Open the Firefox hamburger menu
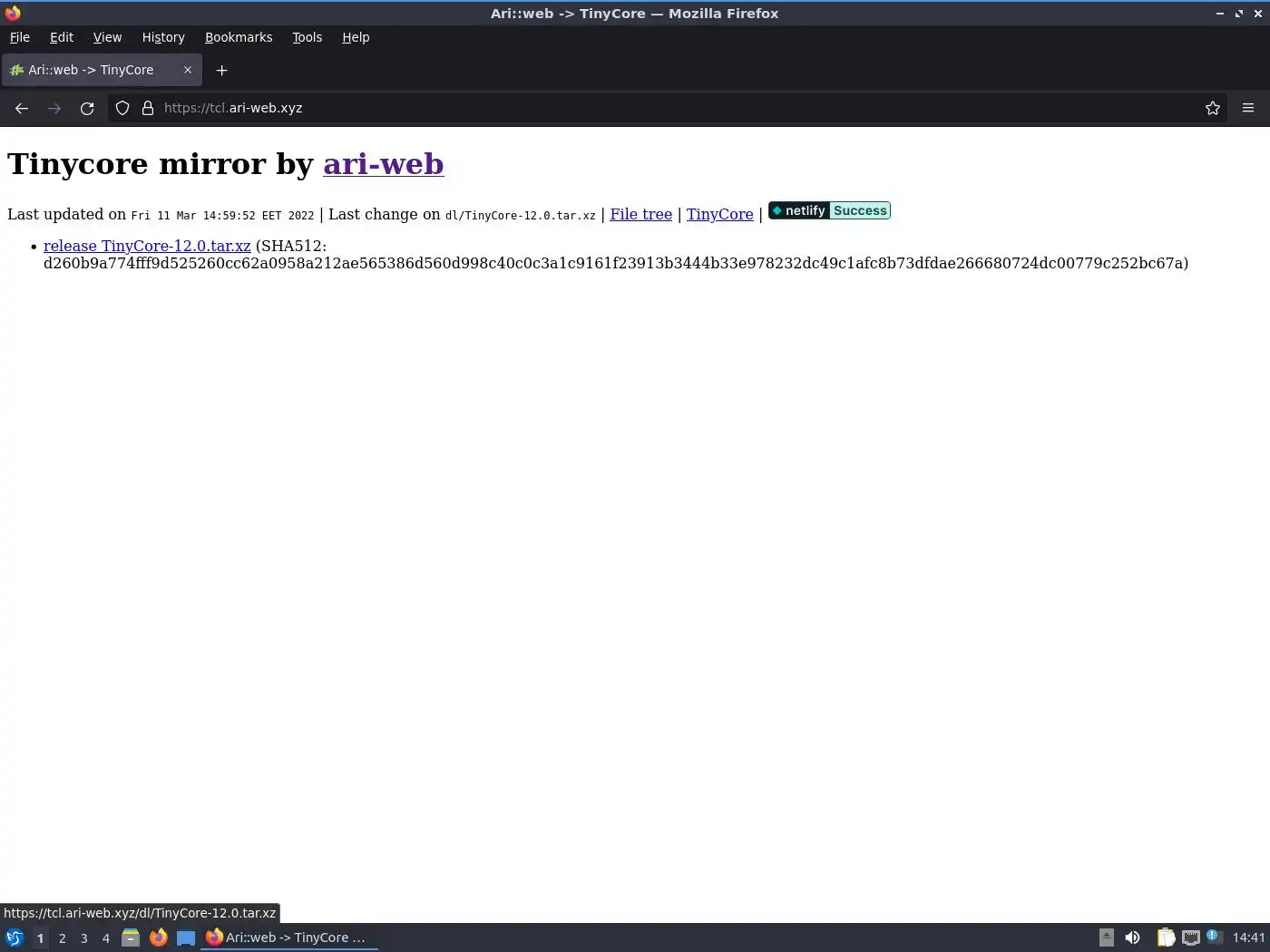This screenshot has height=952, width=1270. pos(1248,108)
